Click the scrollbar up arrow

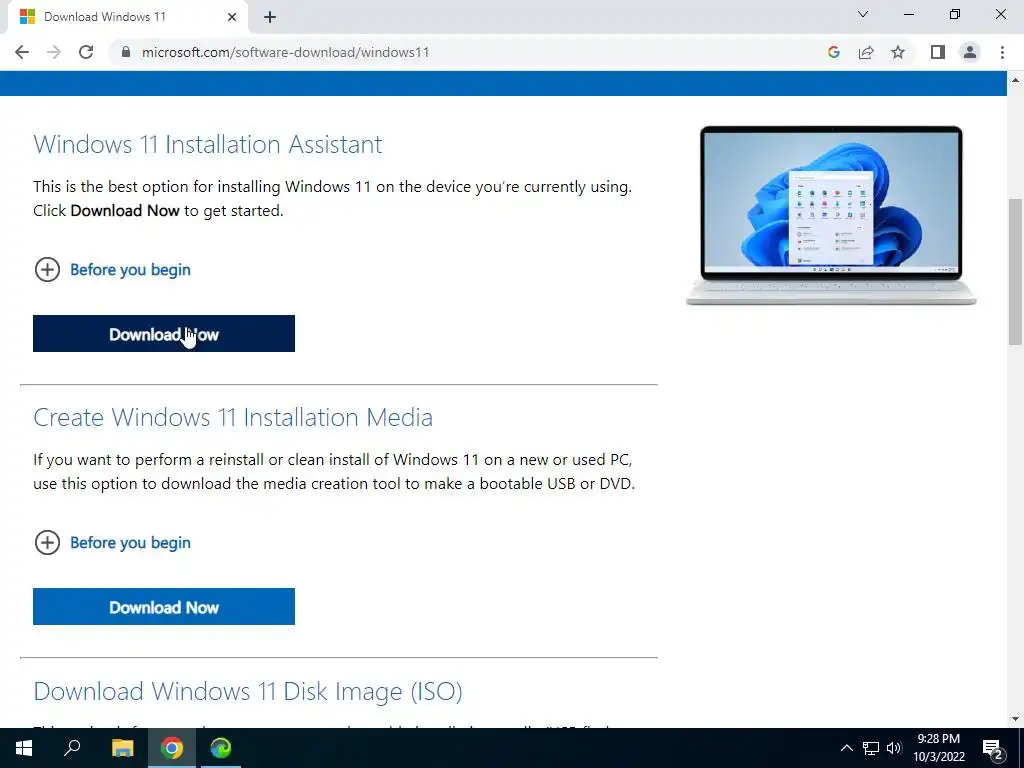[x=1015, y=80]
